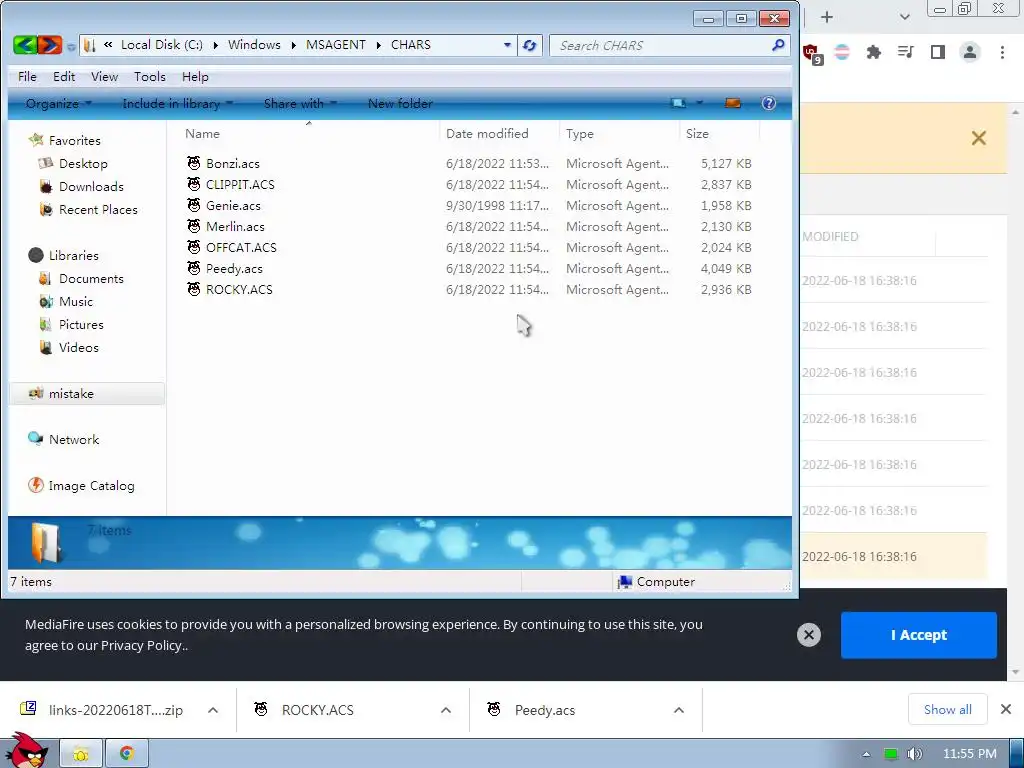Open the Chrome Extensions puzzle icon
Image resolution: width=1024 pixels, height=768 pixels.
click(873, 52)
